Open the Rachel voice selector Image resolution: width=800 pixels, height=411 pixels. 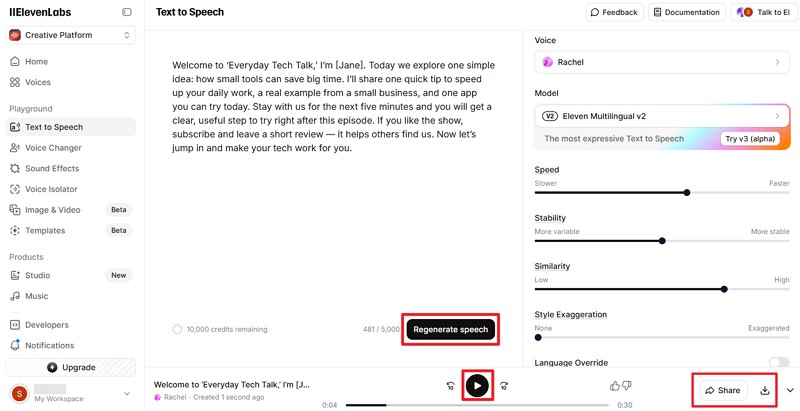[x=662, y=62]
